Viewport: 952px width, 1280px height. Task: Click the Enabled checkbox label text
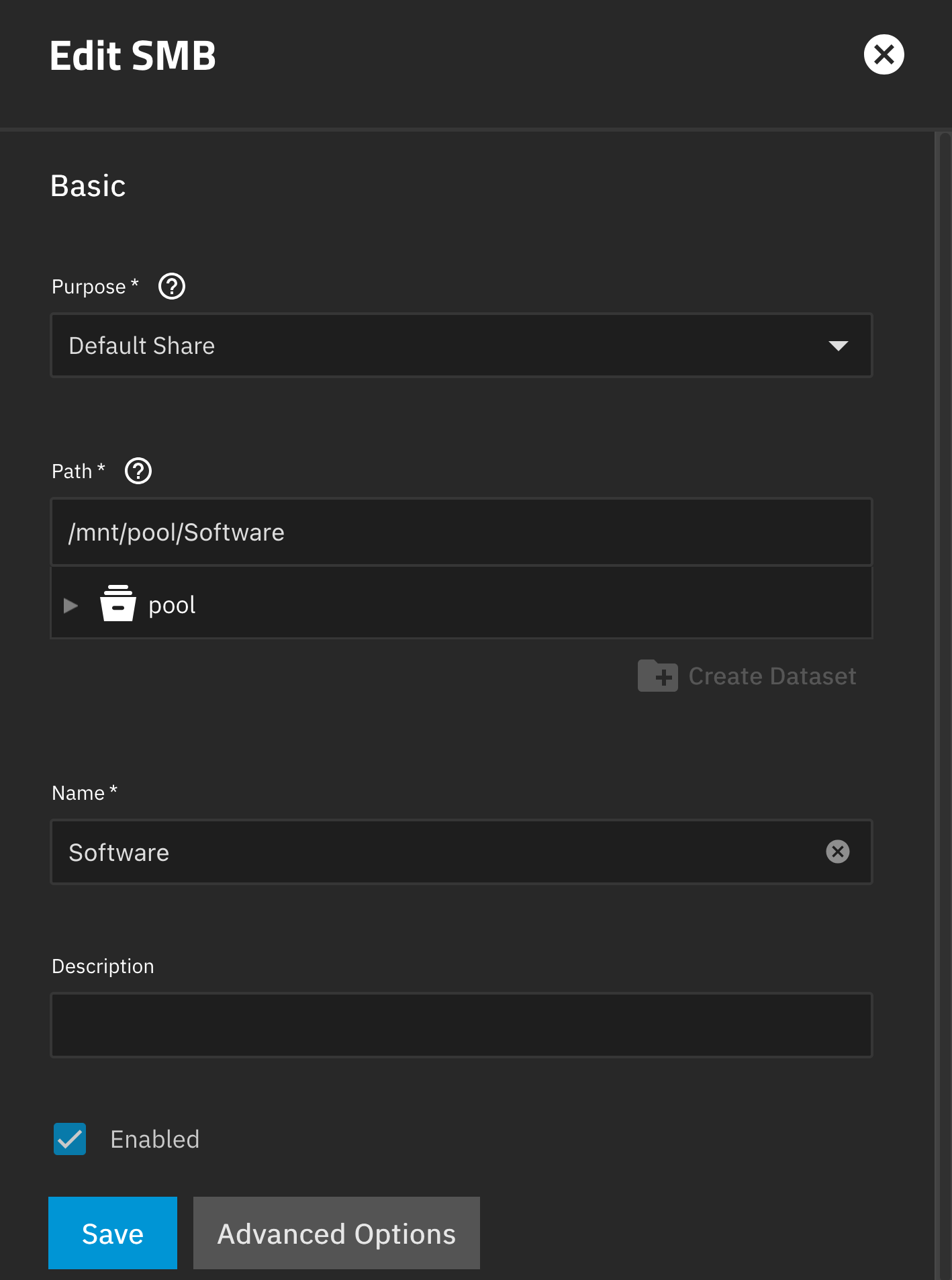(x=155, y=1140)
